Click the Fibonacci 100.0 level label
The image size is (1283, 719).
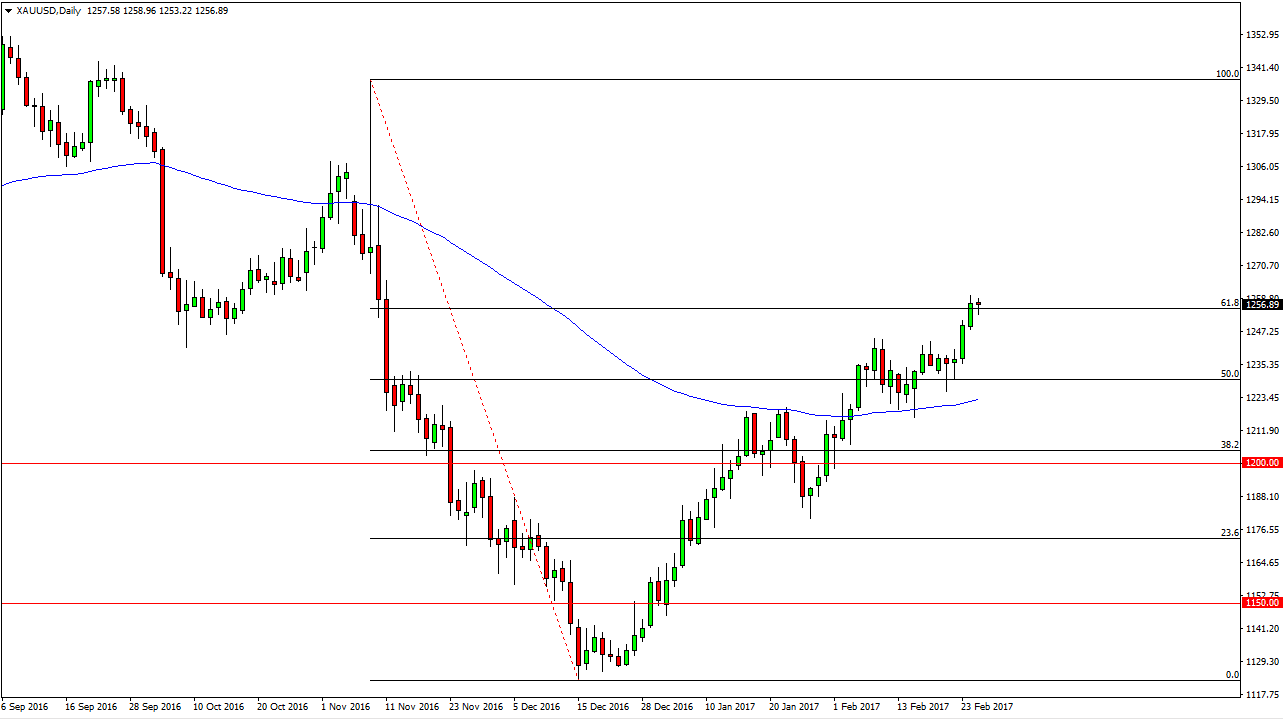[1227, 74]
